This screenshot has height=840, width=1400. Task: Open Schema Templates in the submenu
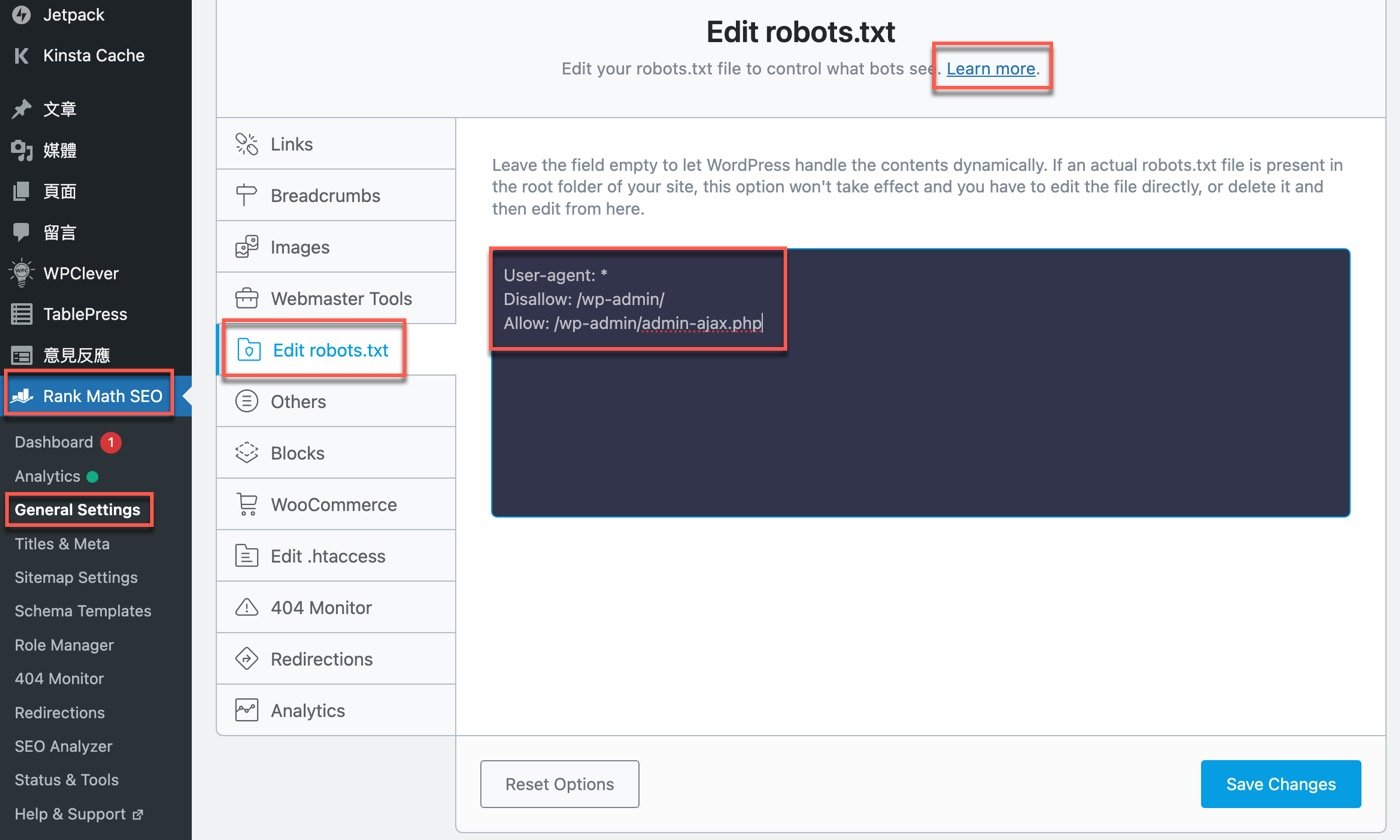[x=83, y=611]
